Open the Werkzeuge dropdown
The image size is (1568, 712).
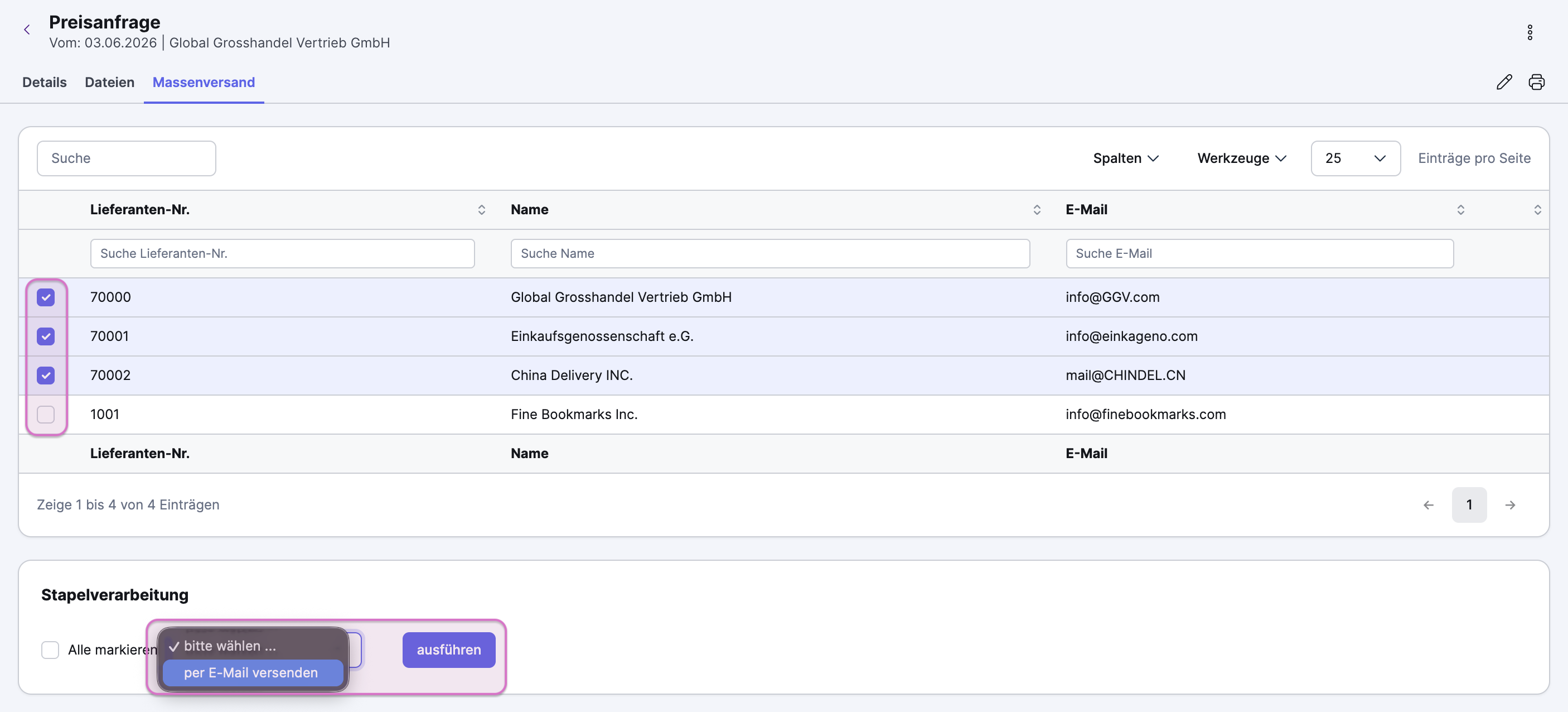click(x=1241, y=158)
